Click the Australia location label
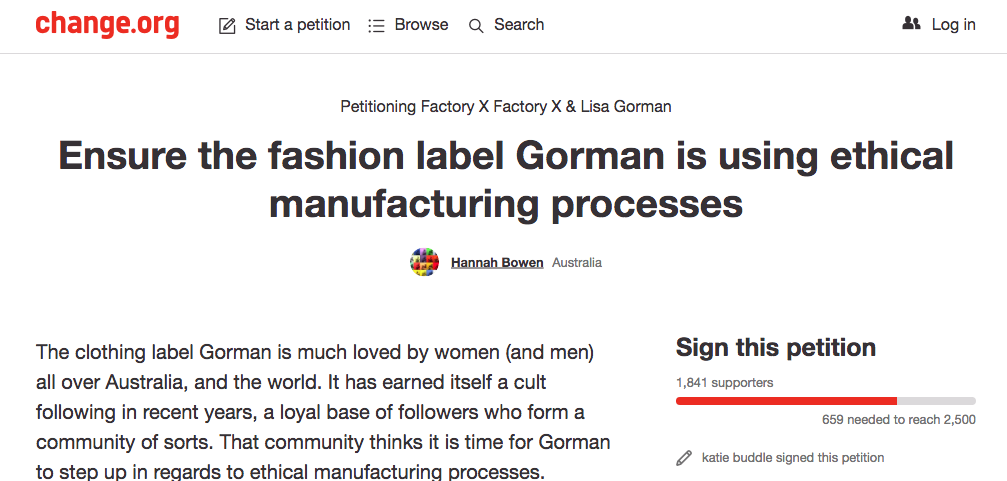1007x481 pixels. point(577,263)
